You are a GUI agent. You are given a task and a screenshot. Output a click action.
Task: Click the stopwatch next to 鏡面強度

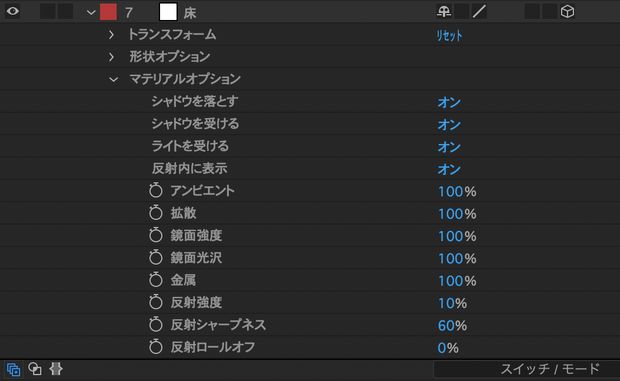(156, 235)
